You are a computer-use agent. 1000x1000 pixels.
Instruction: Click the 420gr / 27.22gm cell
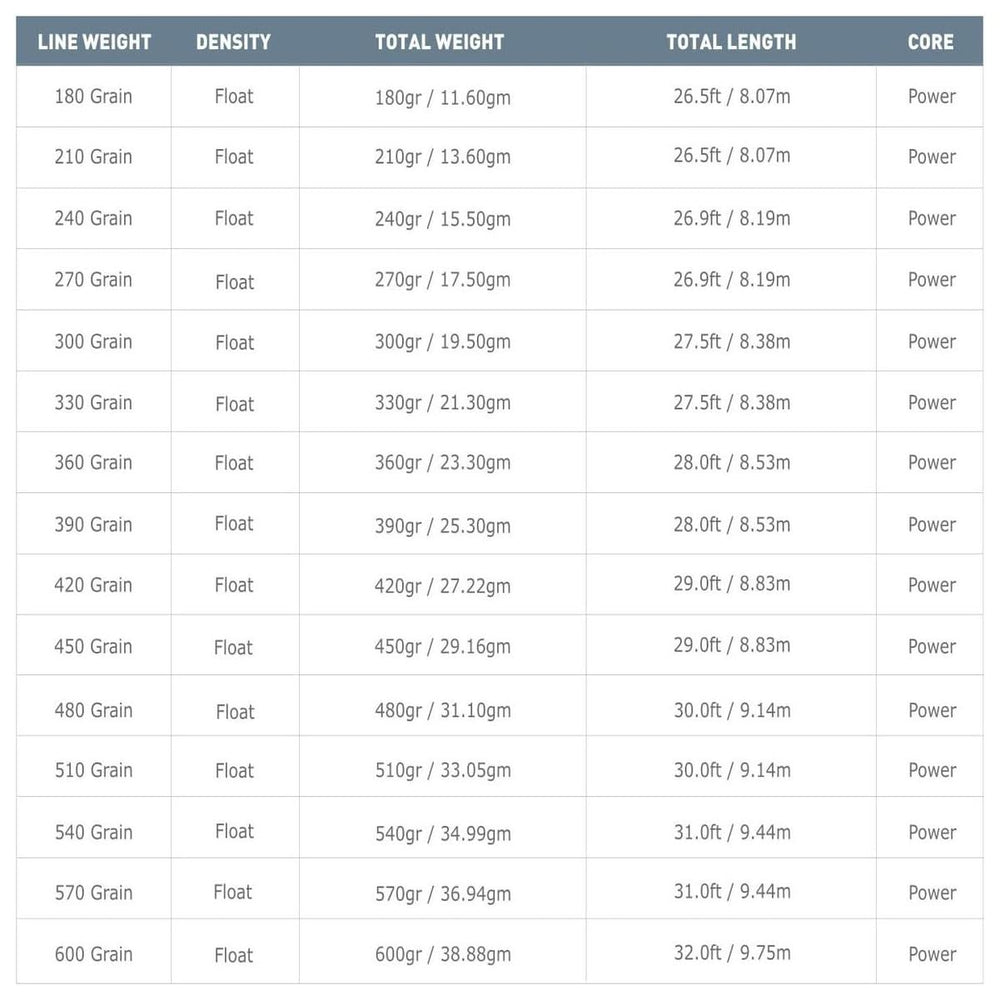click(x=443, y=586)
